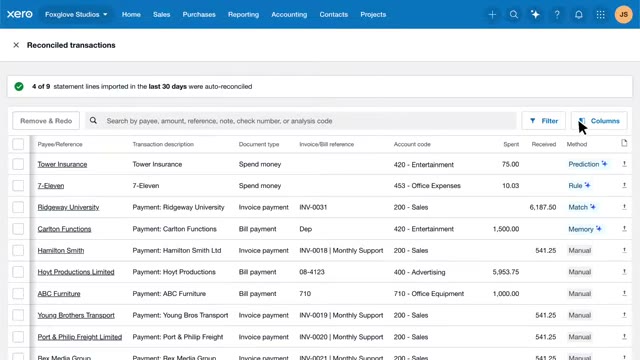640x360 pixels.
Task: Click the arrow icon on Port & Philip Freight row
Action: click(x=624, y=337)
